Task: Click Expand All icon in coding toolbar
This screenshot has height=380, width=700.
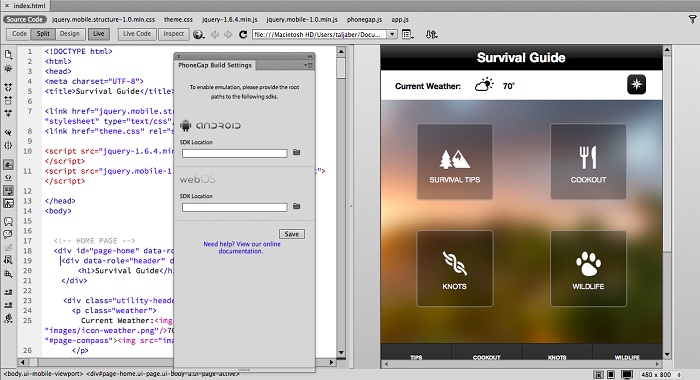Action: coord(8,113)
